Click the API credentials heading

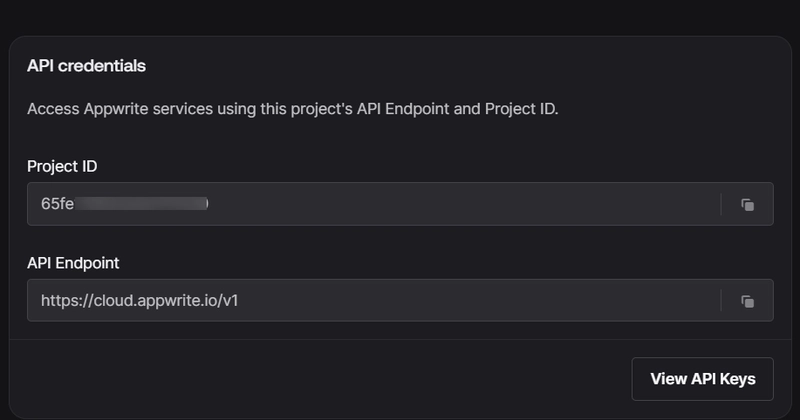click(86, 66)
